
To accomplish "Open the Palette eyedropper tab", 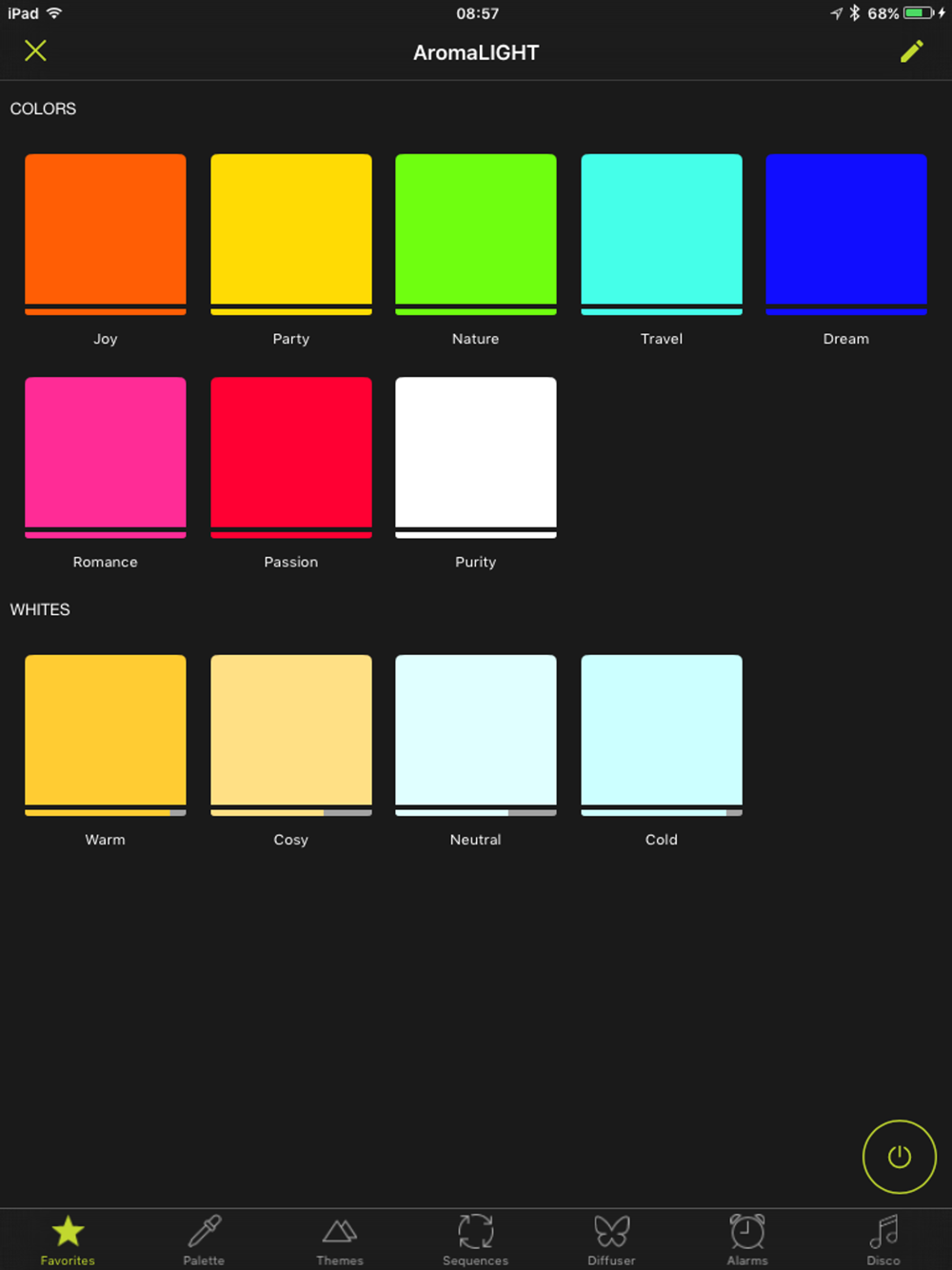I will tap(204, 1240).
